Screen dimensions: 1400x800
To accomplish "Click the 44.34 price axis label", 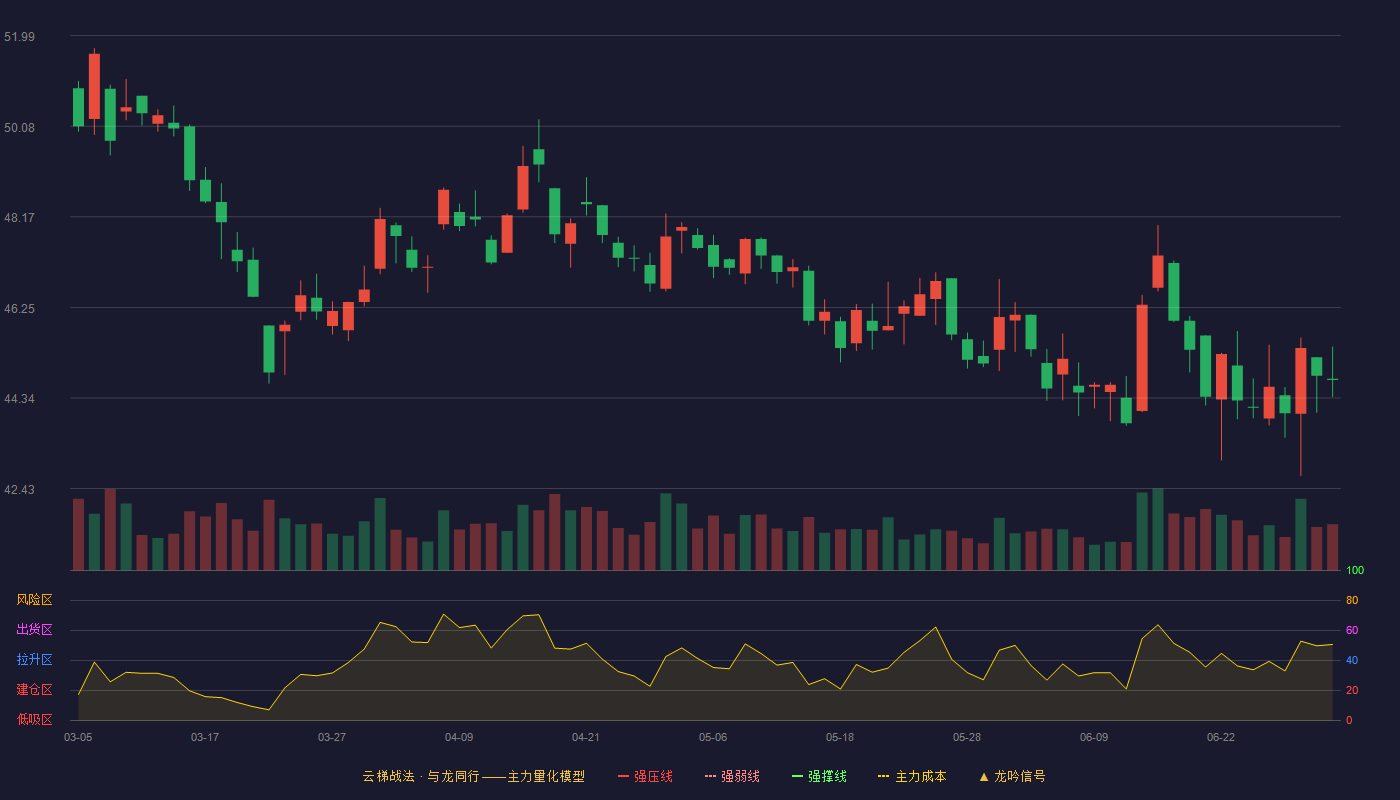I will pos(19,399).
